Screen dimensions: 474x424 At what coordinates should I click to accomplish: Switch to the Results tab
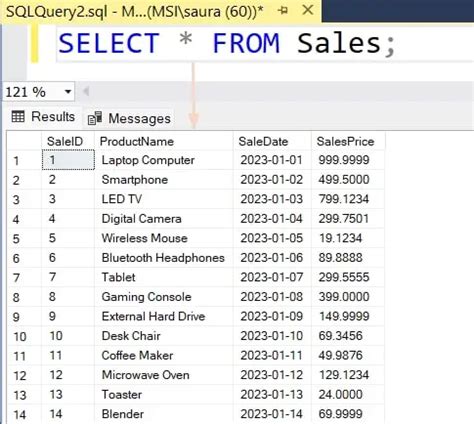(x=43, y=117)
